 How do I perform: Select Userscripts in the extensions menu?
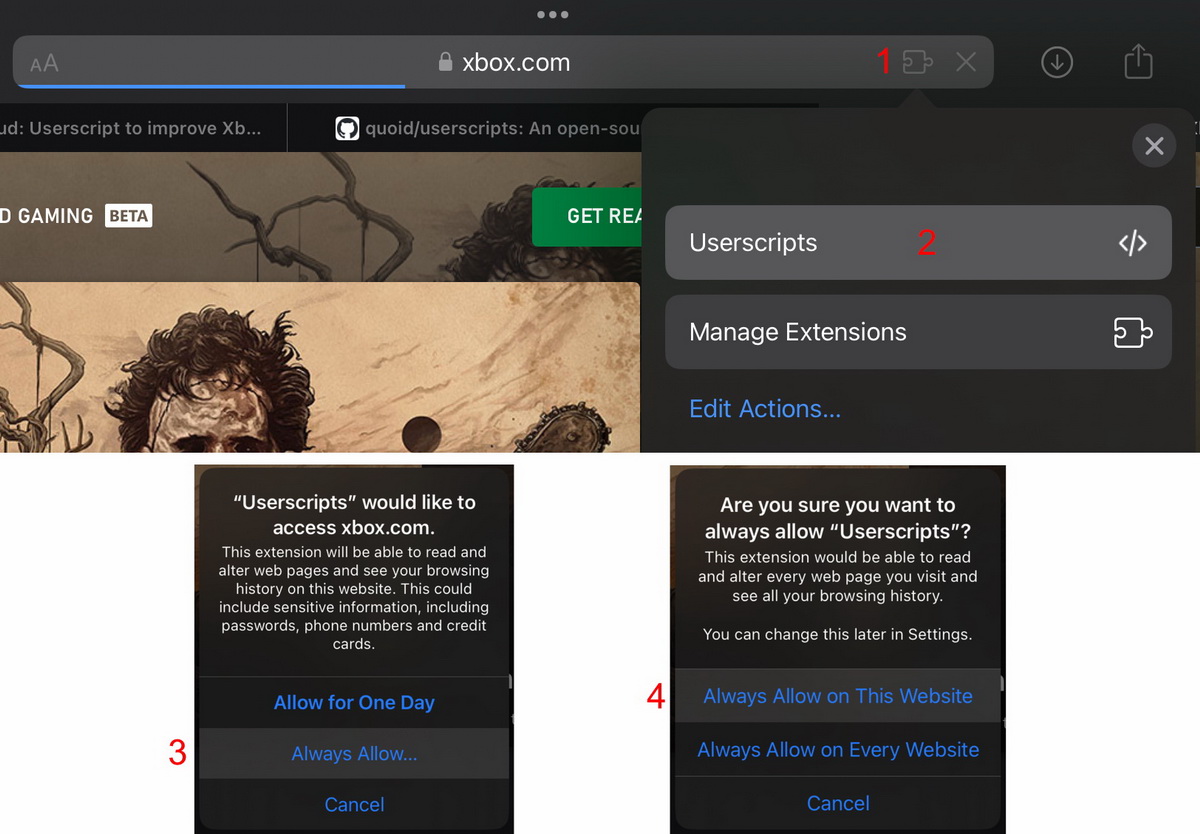coord(918,243)
